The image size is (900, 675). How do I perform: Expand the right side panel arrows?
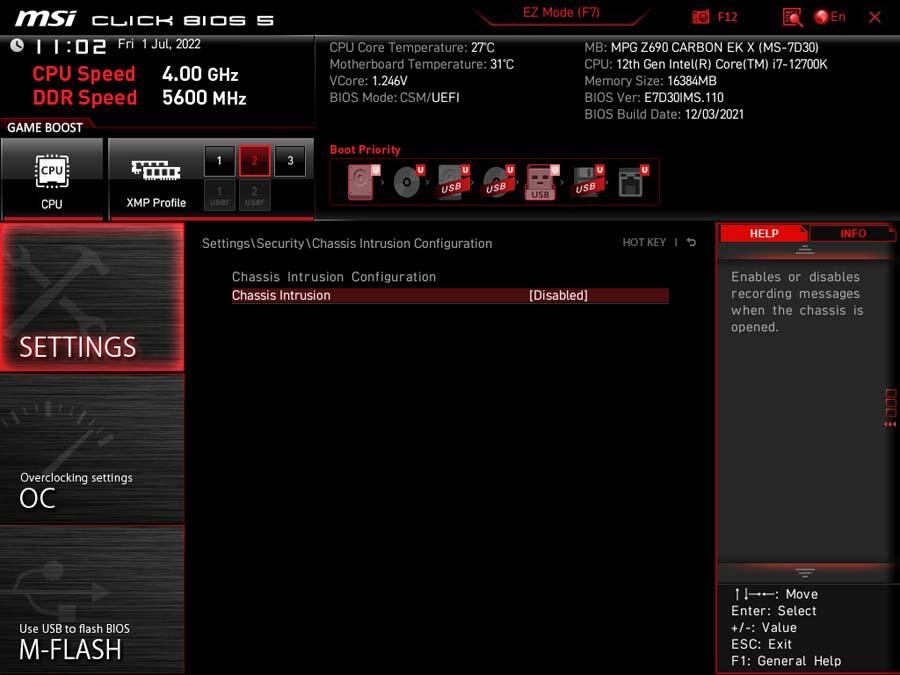tap(889, 408)
